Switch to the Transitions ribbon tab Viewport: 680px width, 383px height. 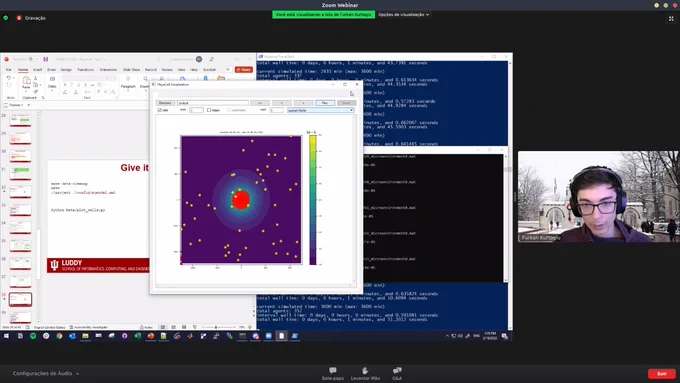[85, 69]
